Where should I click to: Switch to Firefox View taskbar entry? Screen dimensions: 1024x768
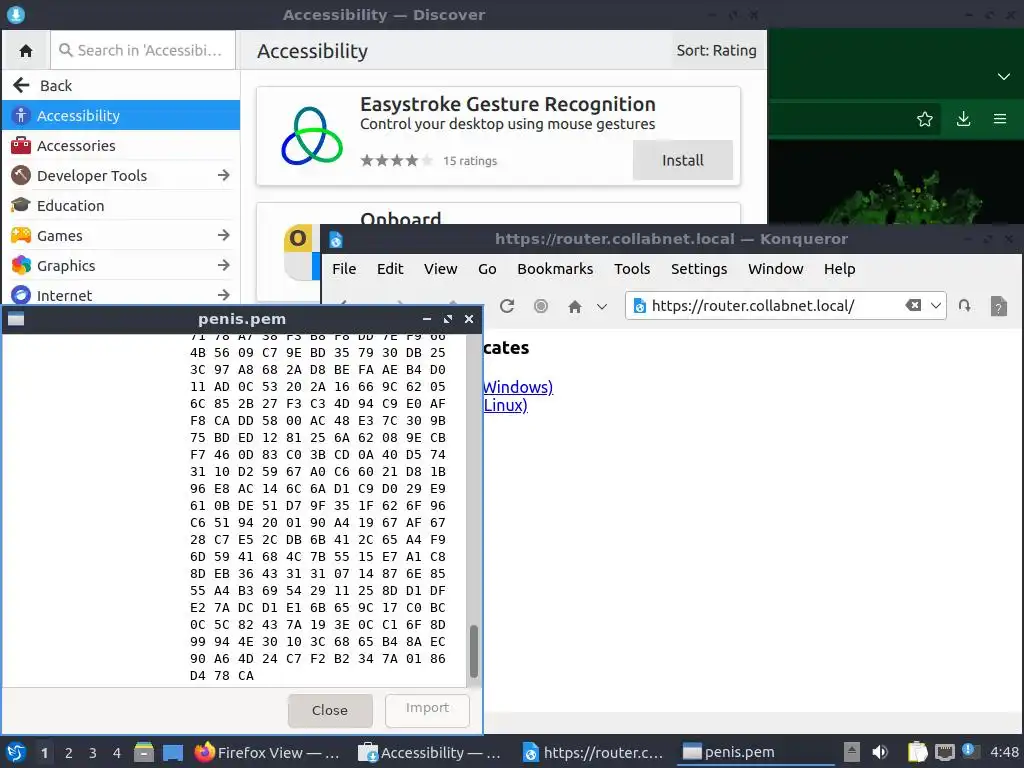pos(268,752)
